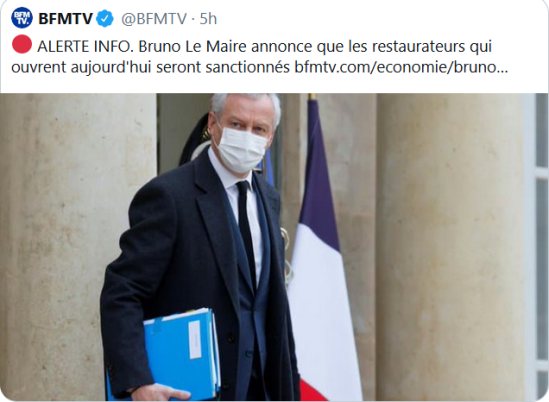Image resolution: width=549 pixels, height=402 pixels.
Task: Click the blue folder held in the photo
Action: coord(182,354)
